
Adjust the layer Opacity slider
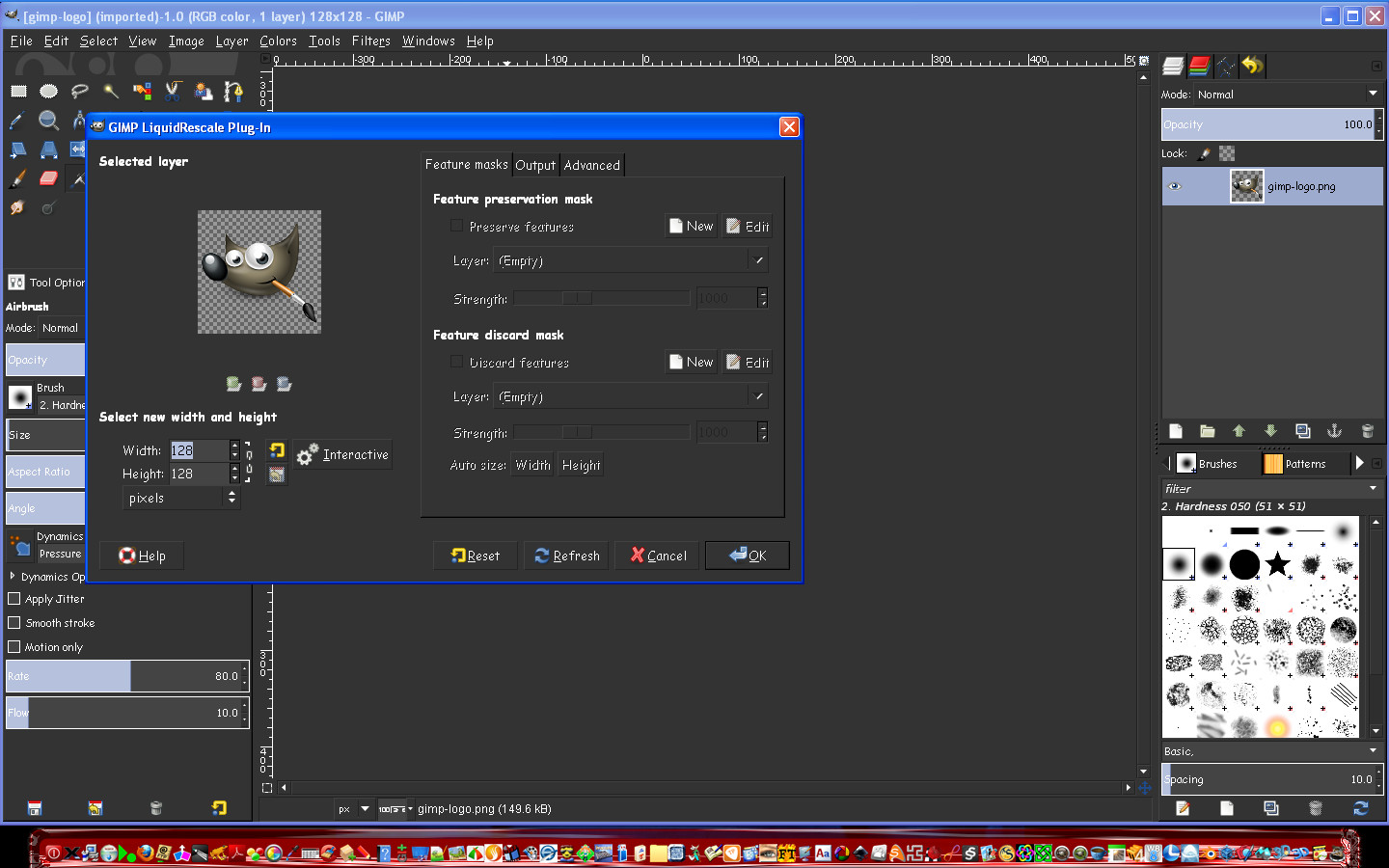1272,124
